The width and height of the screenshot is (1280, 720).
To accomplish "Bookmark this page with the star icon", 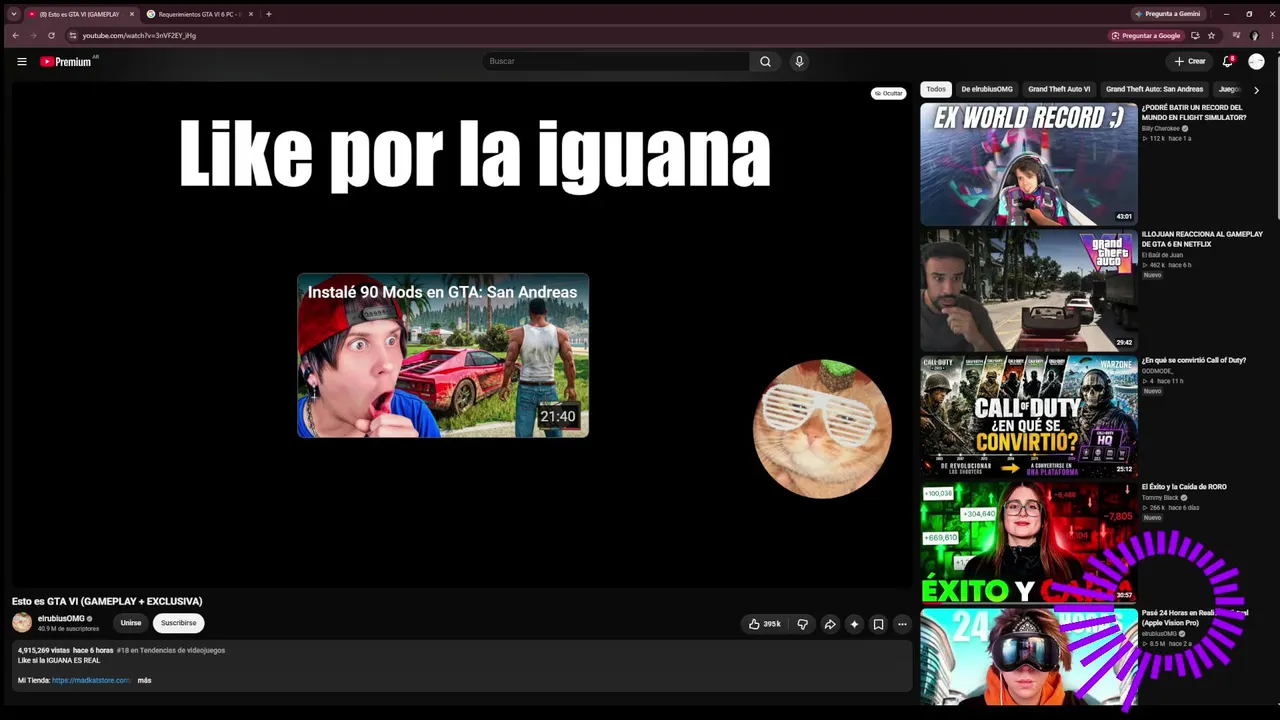I will coord(1211,35).
